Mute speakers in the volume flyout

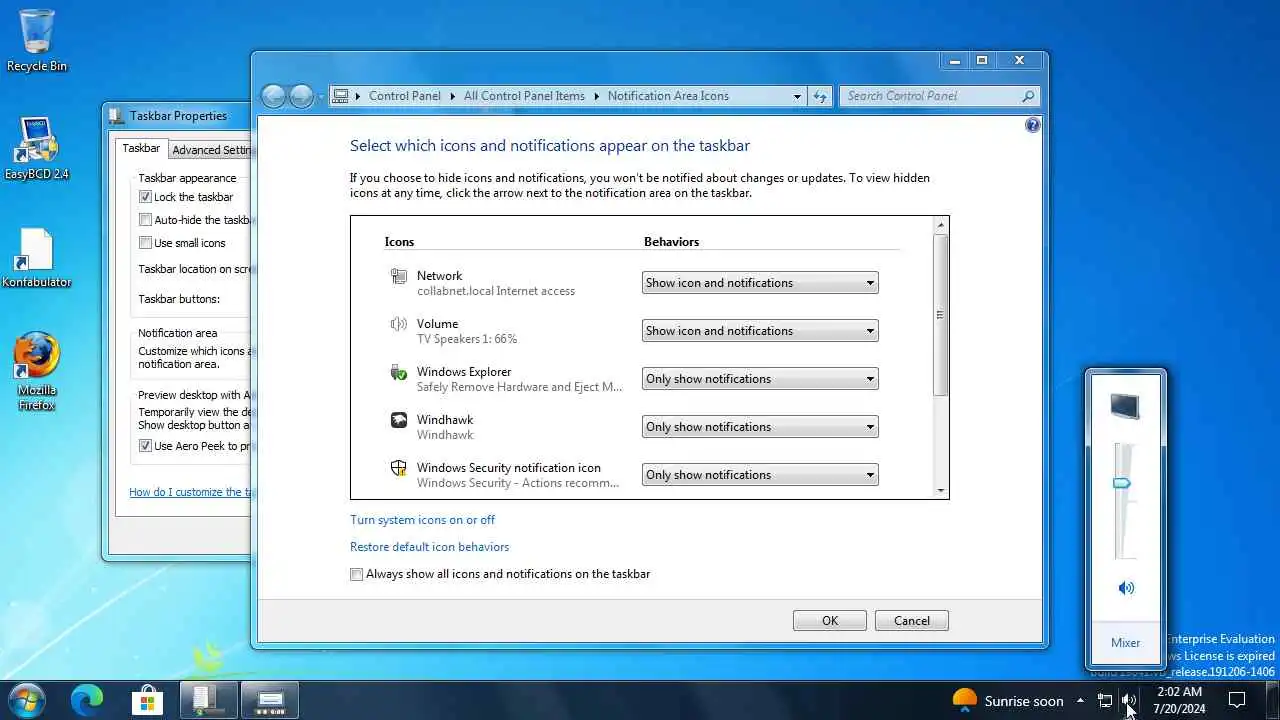1126,588
